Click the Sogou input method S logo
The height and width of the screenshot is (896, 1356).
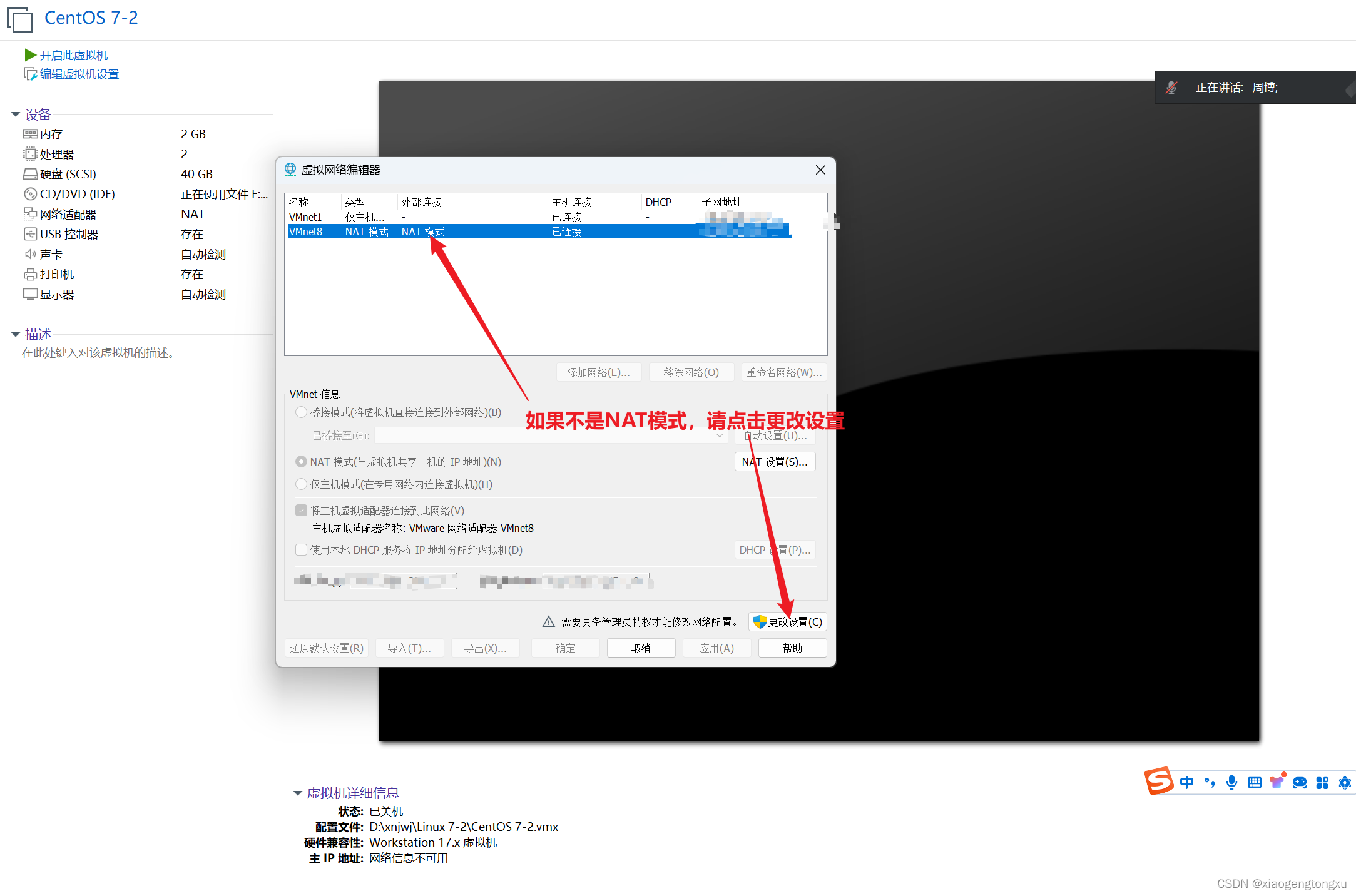pos(1159,780)
